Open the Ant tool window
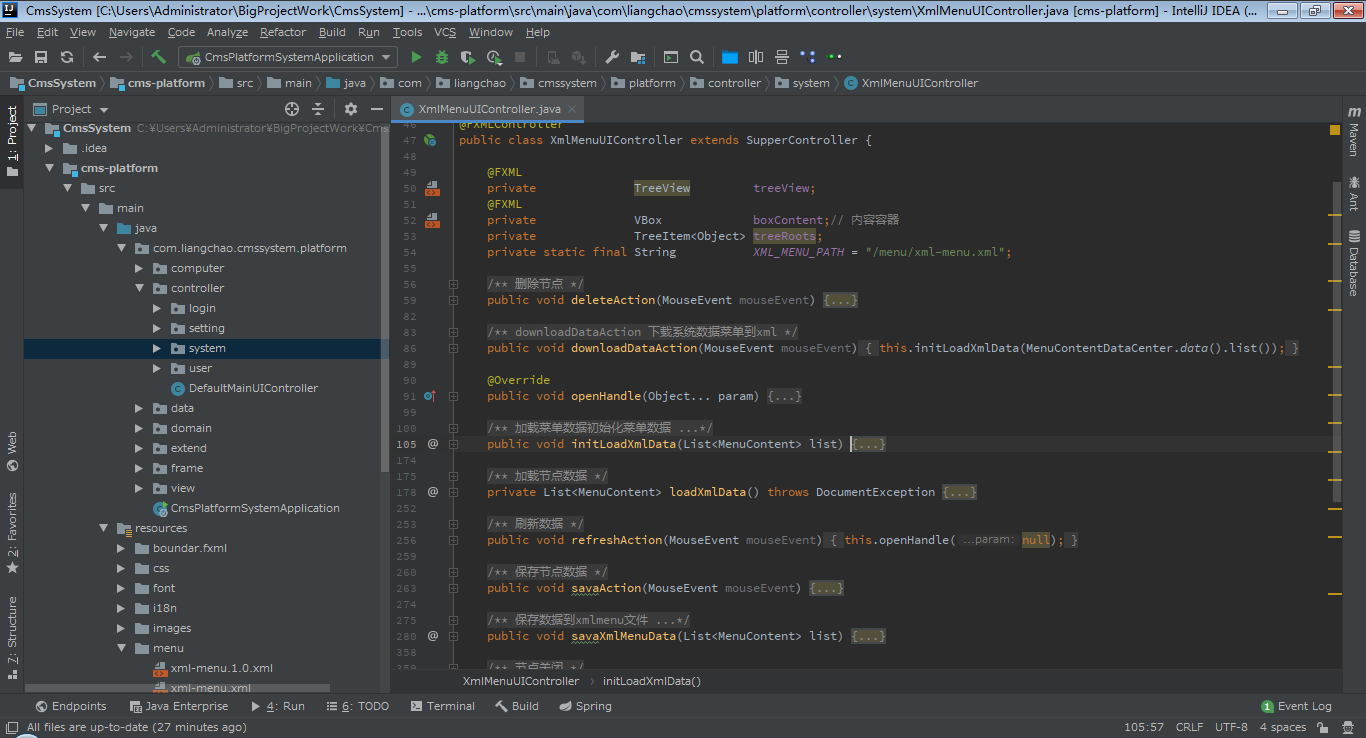Viewport: 1366px width, 738px height. tap(1354, 192)
